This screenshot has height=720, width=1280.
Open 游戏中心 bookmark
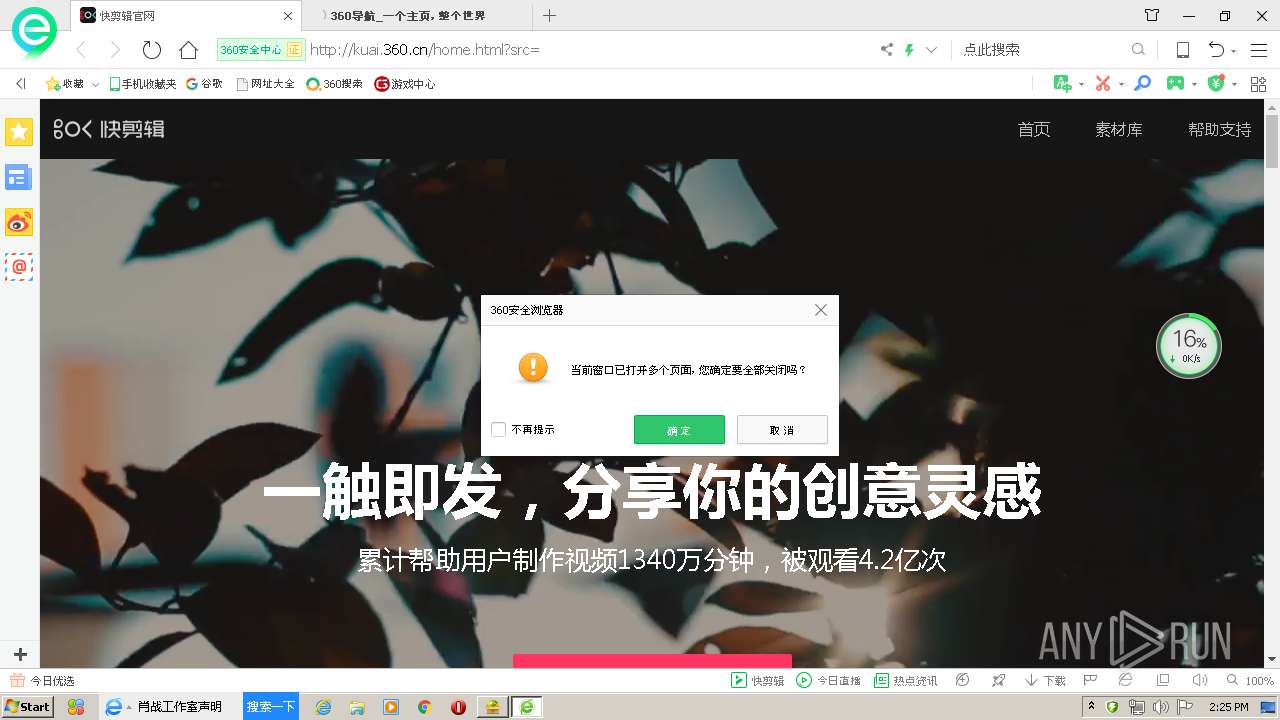pyautogui.click(x=405, y=84)
